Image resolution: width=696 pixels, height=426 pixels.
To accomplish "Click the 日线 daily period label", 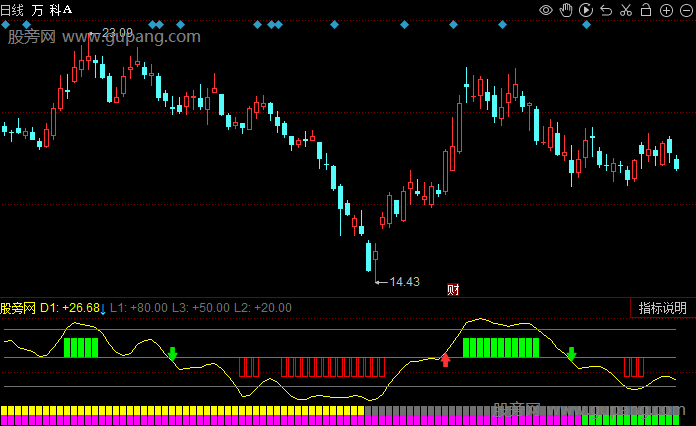I will (x=13, y=9).
